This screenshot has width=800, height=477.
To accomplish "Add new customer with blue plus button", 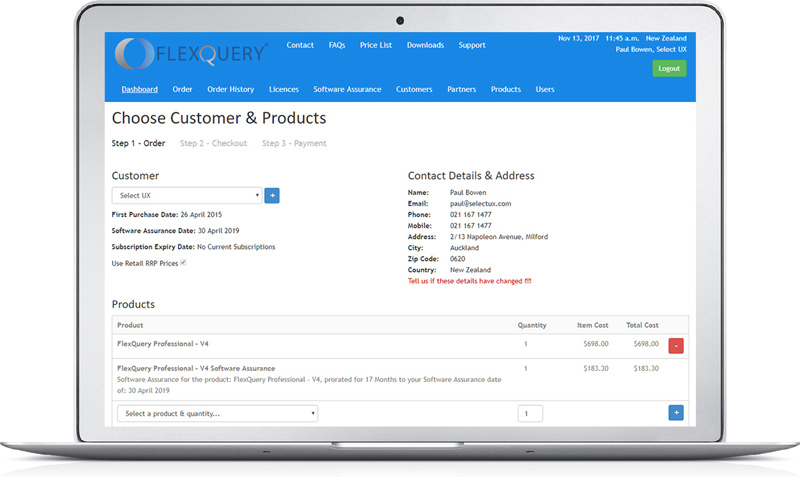I will coord(272,195).
